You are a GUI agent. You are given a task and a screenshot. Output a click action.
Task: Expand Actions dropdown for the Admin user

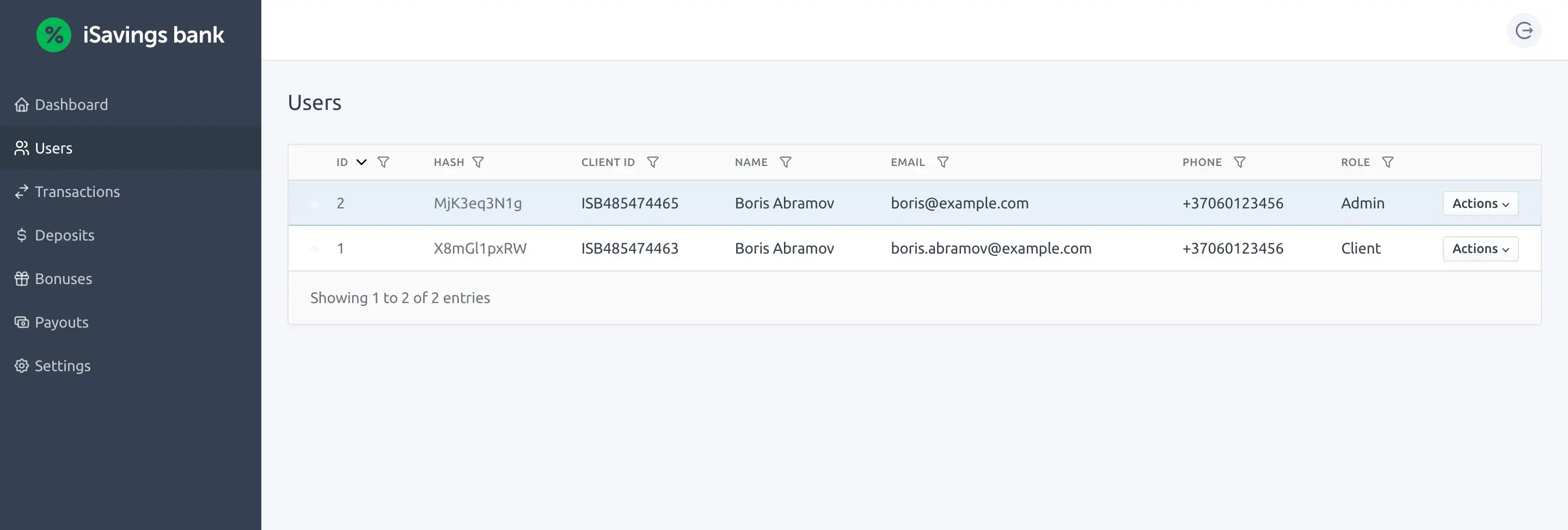click(1480, 203)
